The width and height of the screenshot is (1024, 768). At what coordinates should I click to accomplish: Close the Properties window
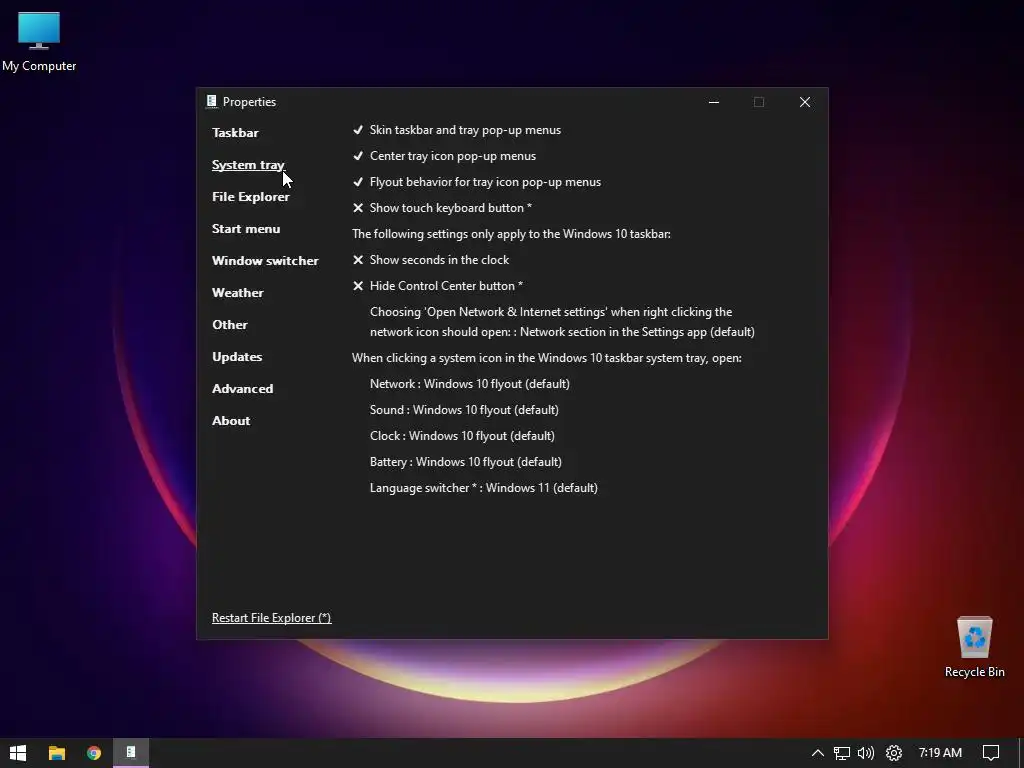(x=805, y=102)
